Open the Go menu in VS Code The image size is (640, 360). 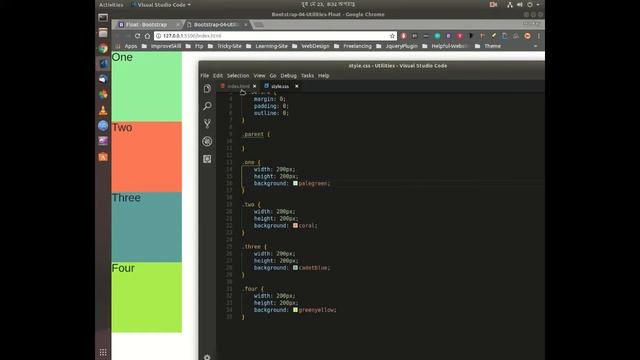[273, 76]
